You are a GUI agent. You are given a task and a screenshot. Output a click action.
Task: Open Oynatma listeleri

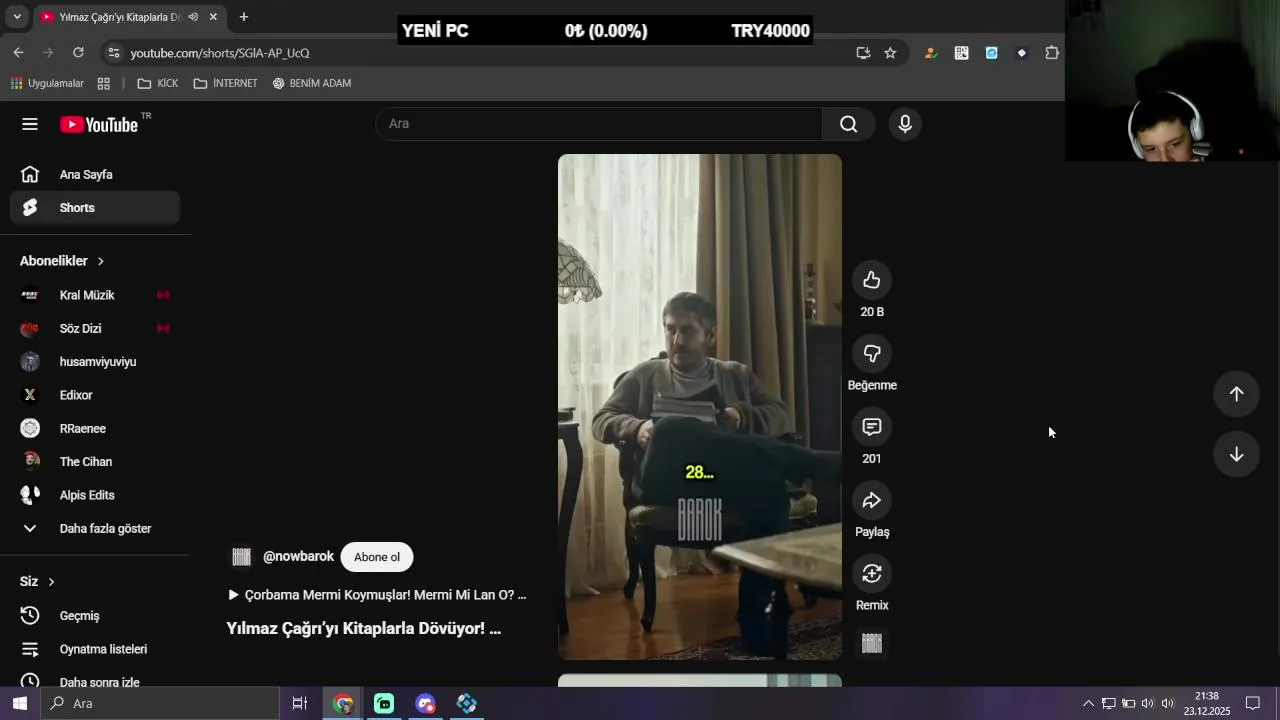click(95, 649)
